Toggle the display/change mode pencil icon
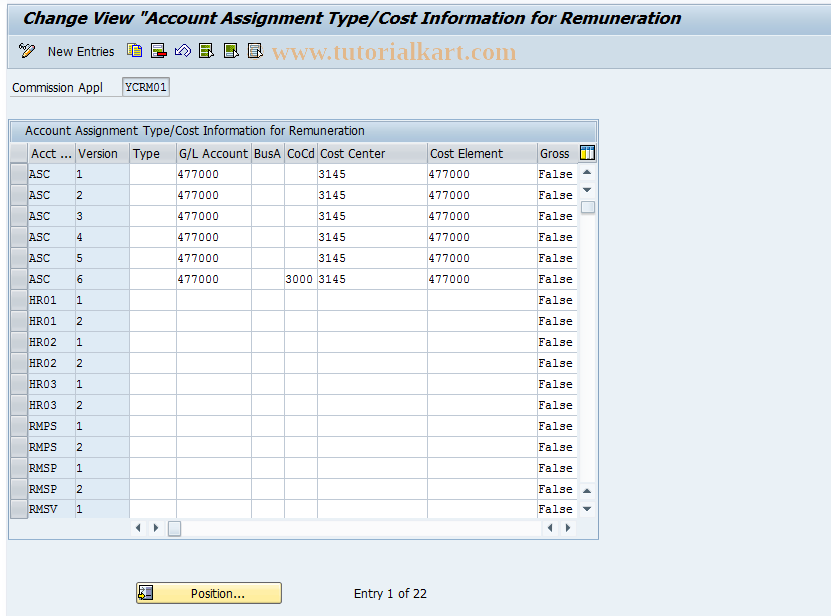 (26, 51)
